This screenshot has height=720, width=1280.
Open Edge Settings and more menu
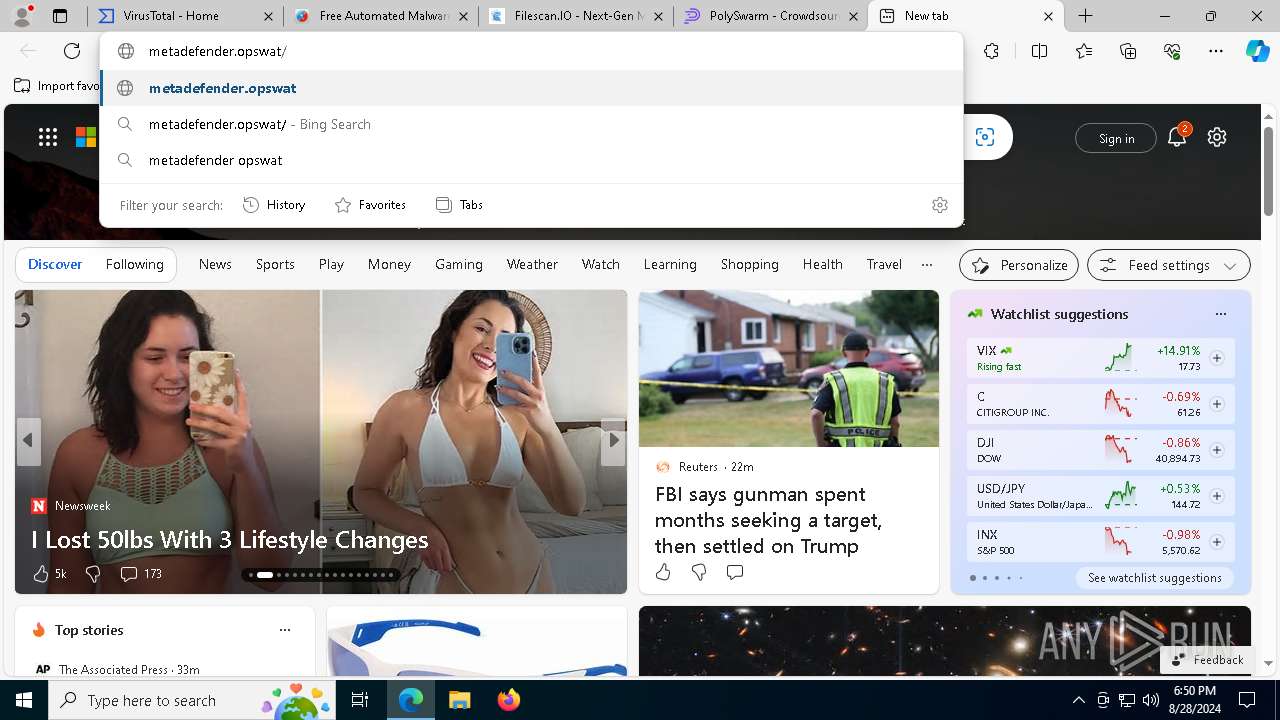click(1216, 51)
